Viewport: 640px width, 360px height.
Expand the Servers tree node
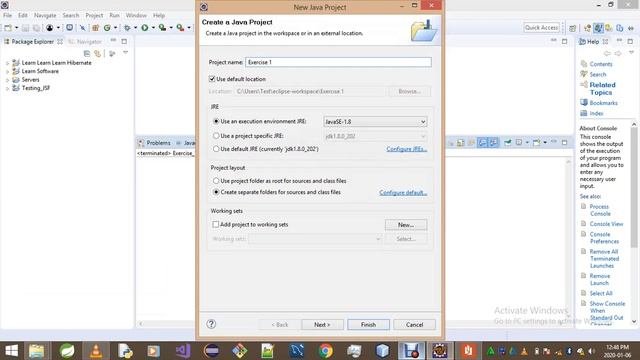pyautogui.click(x=7, y=80)
